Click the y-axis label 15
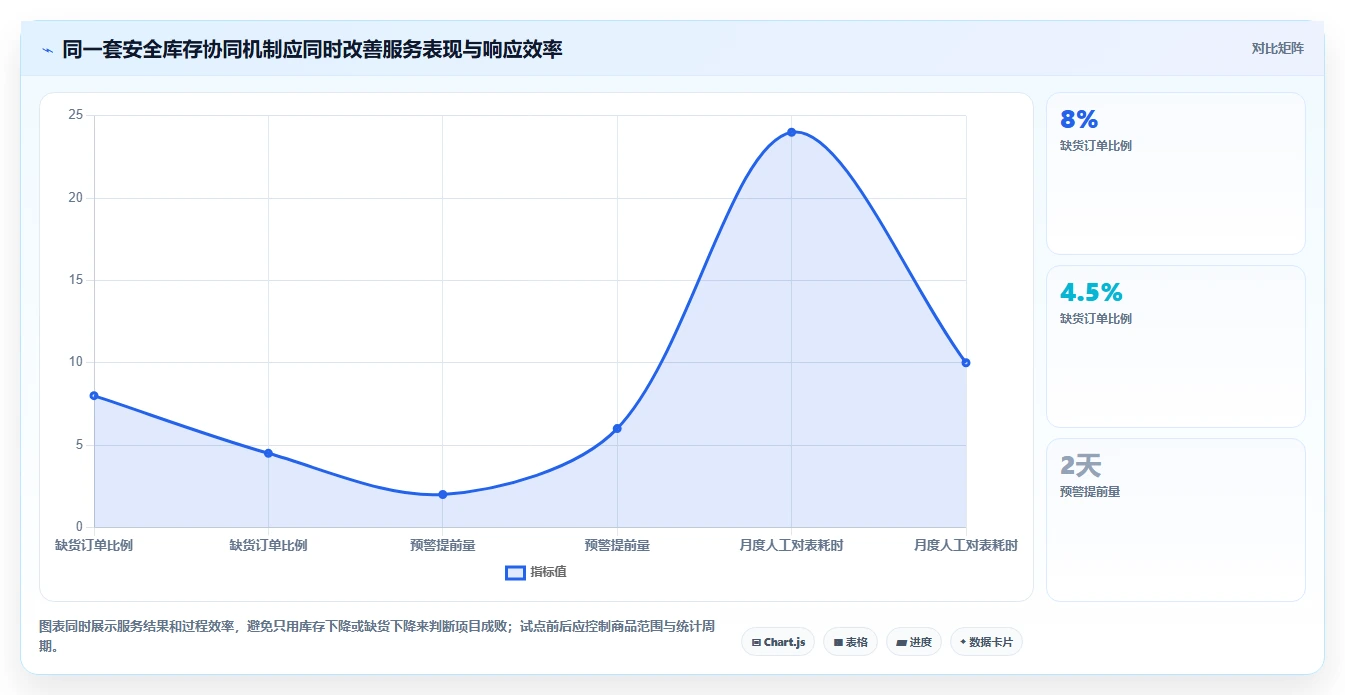Image resolution: width=1345 pixels, height=695 pixels. (x=75, y=280)
